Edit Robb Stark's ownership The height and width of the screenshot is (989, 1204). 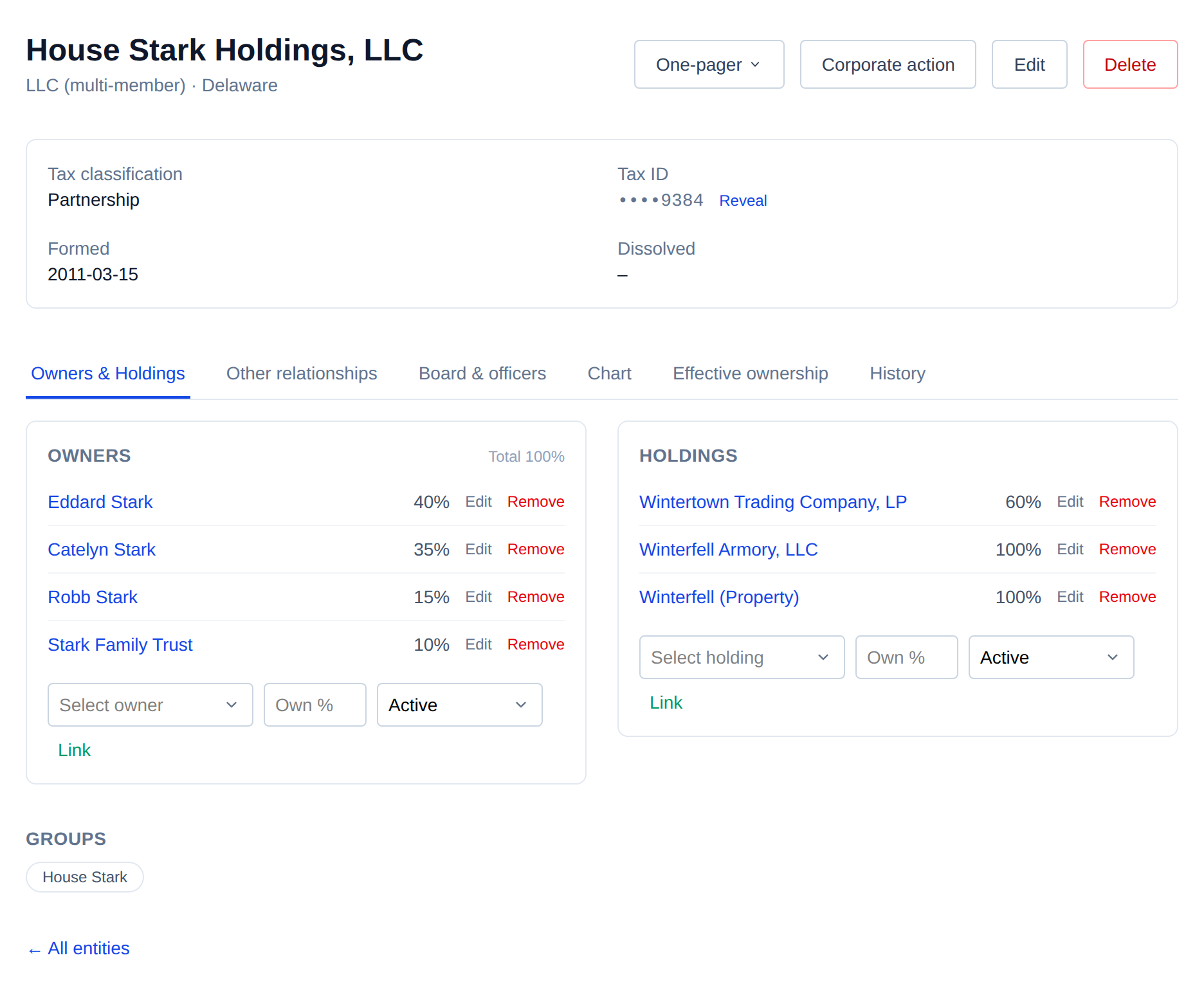(479, 597)
